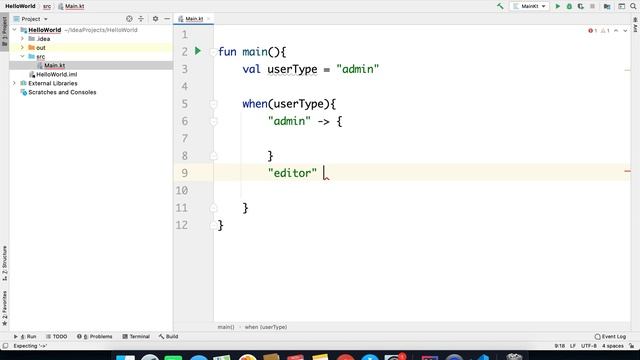Toggle read-only lock icon in status bar

pos(632,346)
